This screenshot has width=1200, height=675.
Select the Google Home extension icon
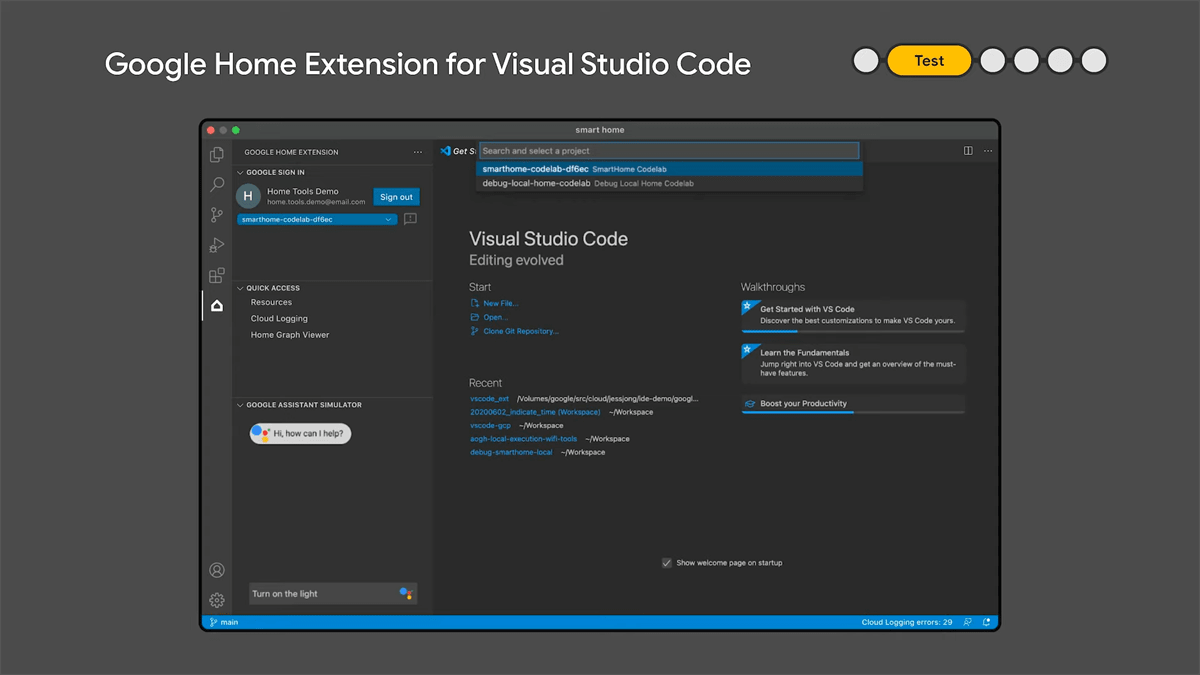pyautogui.click(x=217, y=306)
